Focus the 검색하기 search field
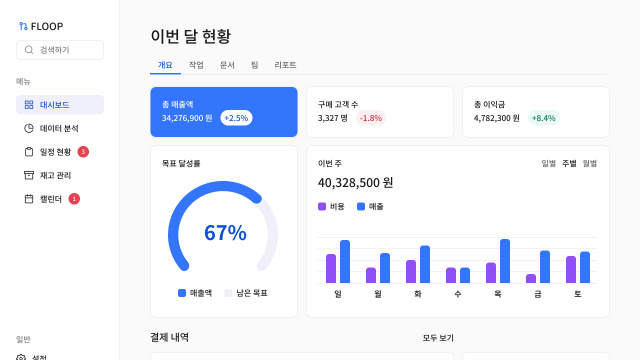This screenshot has height=360, width=640. [x=60, y=50]
